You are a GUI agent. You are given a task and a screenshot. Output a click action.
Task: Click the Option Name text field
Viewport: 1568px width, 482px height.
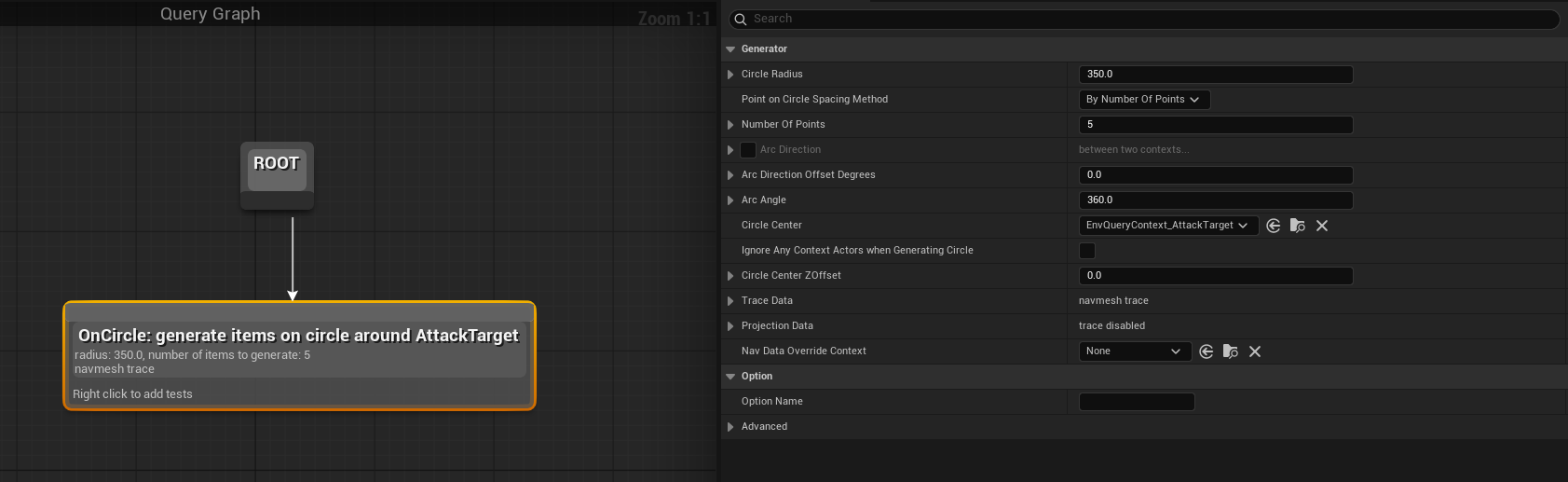(x=1137, y=402)
